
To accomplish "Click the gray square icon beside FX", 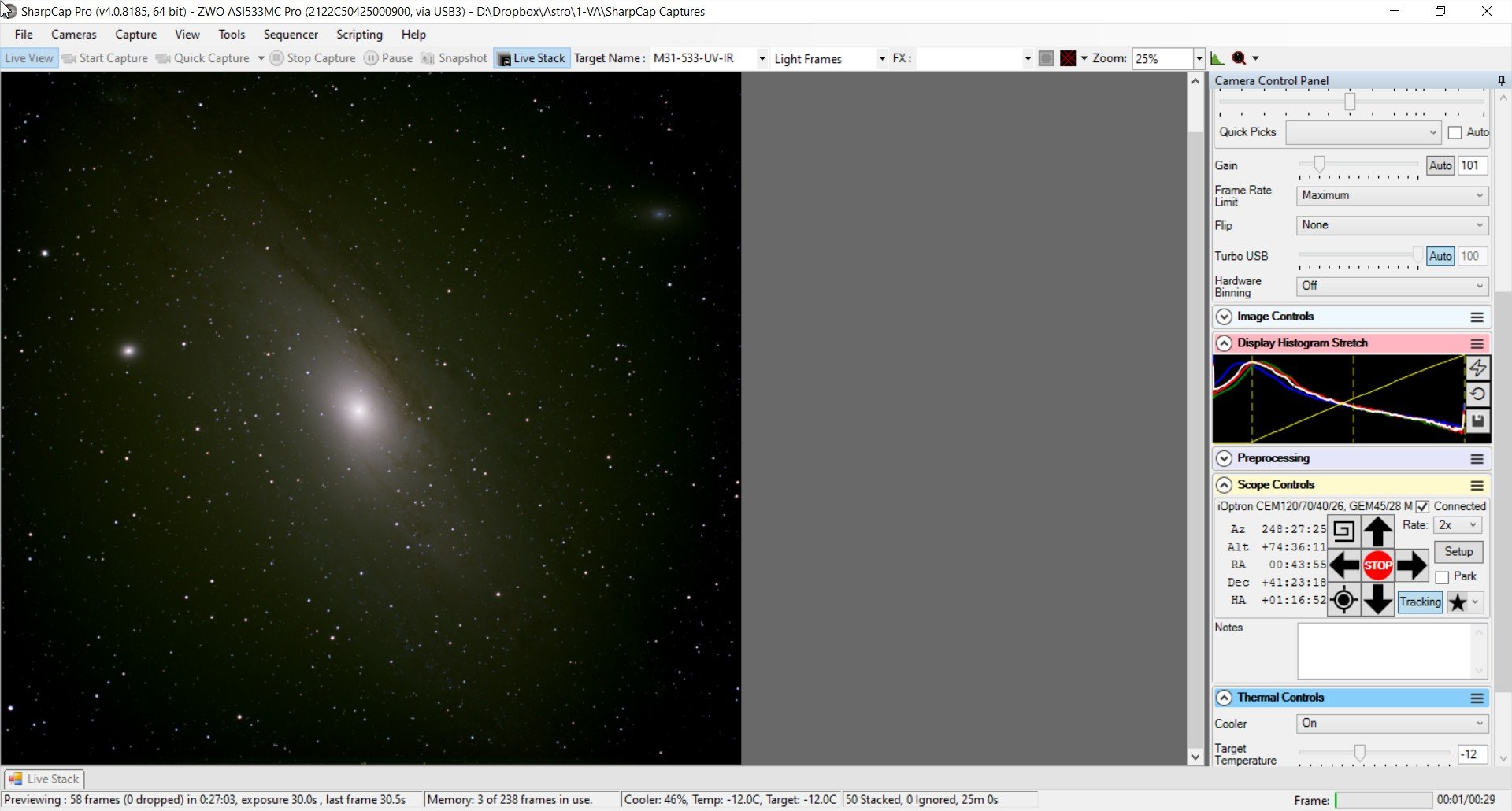I will [1046, 58].
